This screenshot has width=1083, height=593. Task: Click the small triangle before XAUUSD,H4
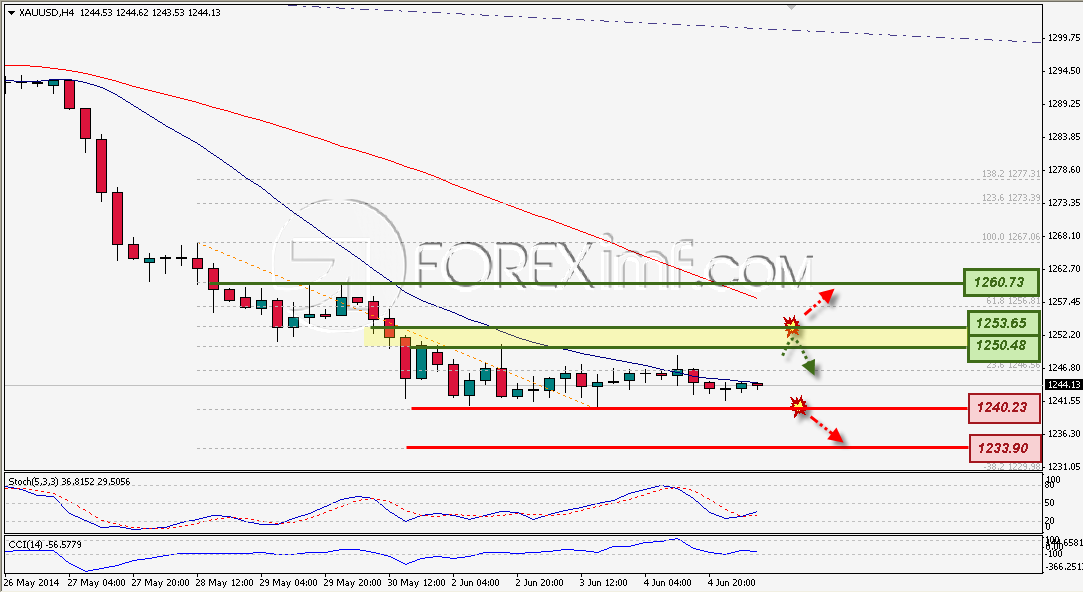tap(12, 12)
